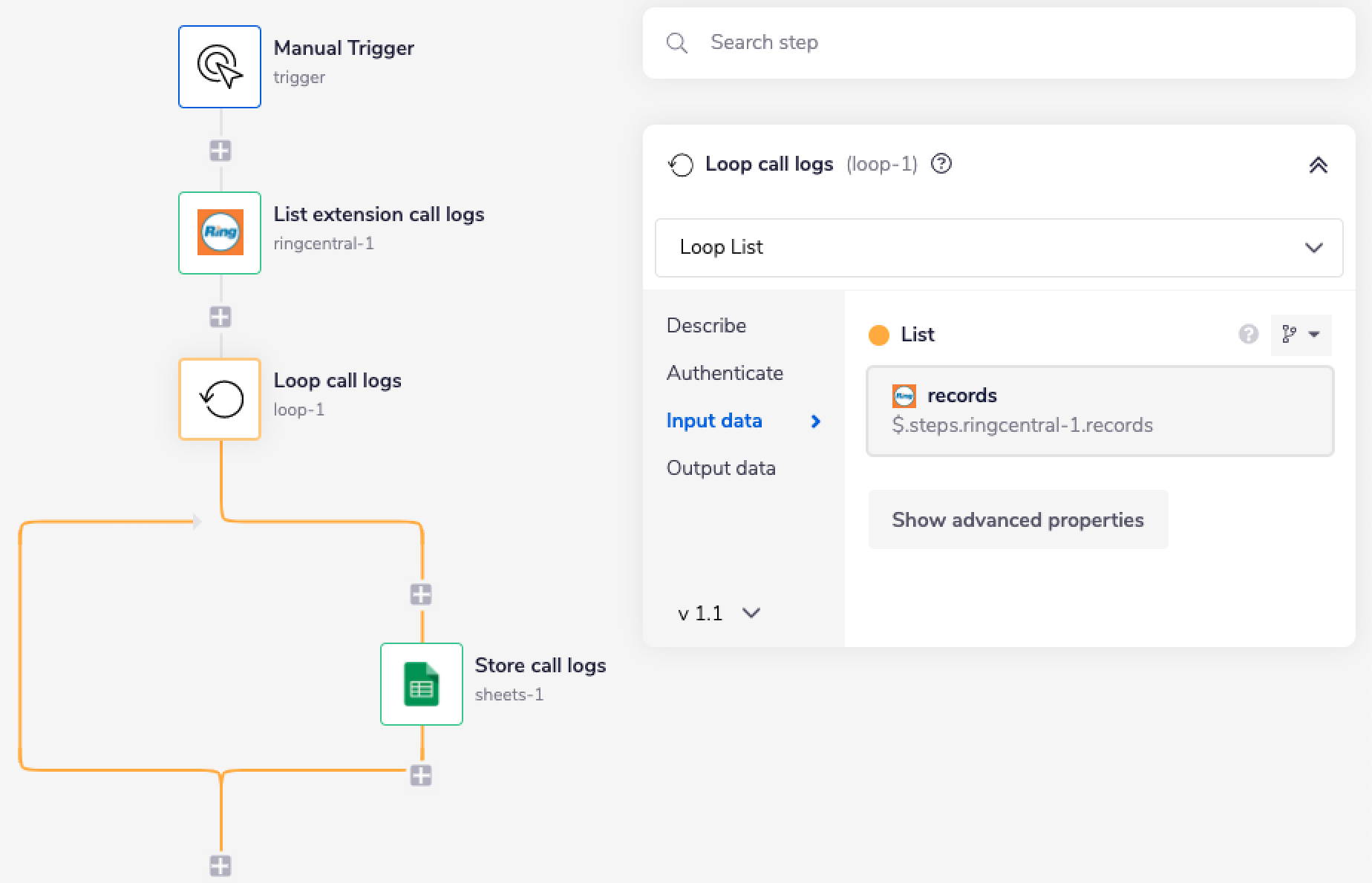This screenshot has height=883, width=1372.
Task: Click the help icon next to loop-1
Action: click(x=941, y=164)
